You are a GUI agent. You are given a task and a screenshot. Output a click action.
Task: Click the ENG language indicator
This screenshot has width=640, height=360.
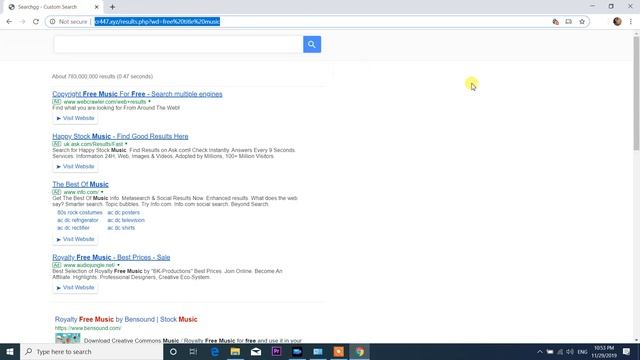[x=582, y=352]
